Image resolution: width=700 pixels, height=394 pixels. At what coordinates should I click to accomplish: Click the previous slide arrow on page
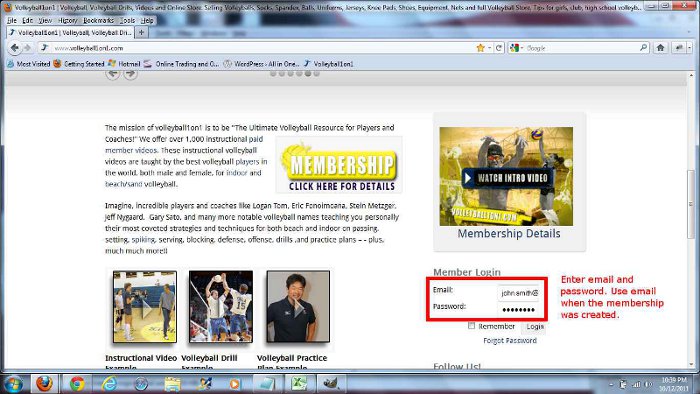pos(113,74)
